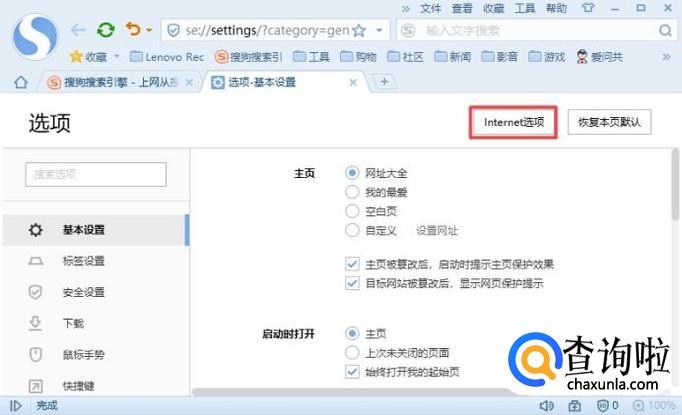Uncheck 主页被篡改后 homepage protection checkbox

click(x=352, y=264)
